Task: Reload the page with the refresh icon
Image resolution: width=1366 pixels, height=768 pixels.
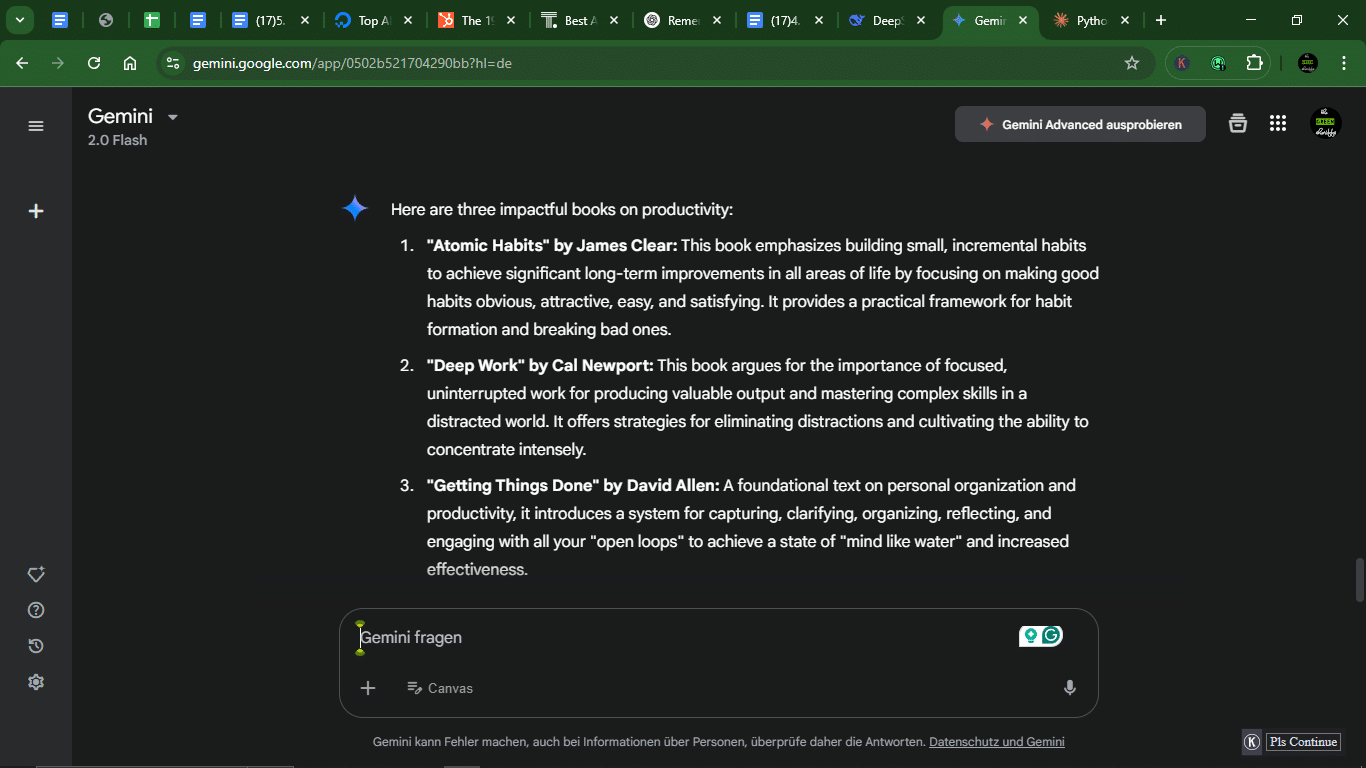Action: pos(94,63)
